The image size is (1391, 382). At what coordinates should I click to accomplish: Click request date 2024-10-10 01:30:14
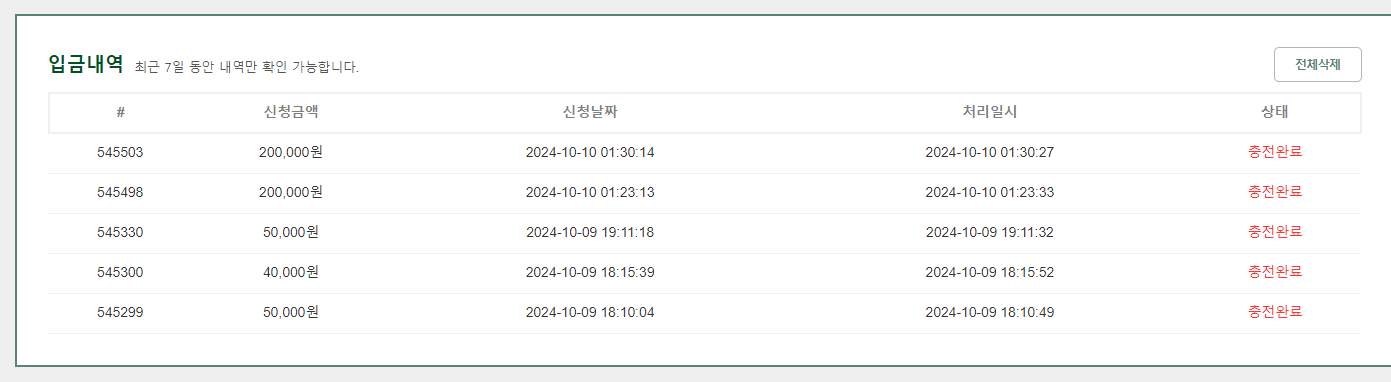(590, 152)
